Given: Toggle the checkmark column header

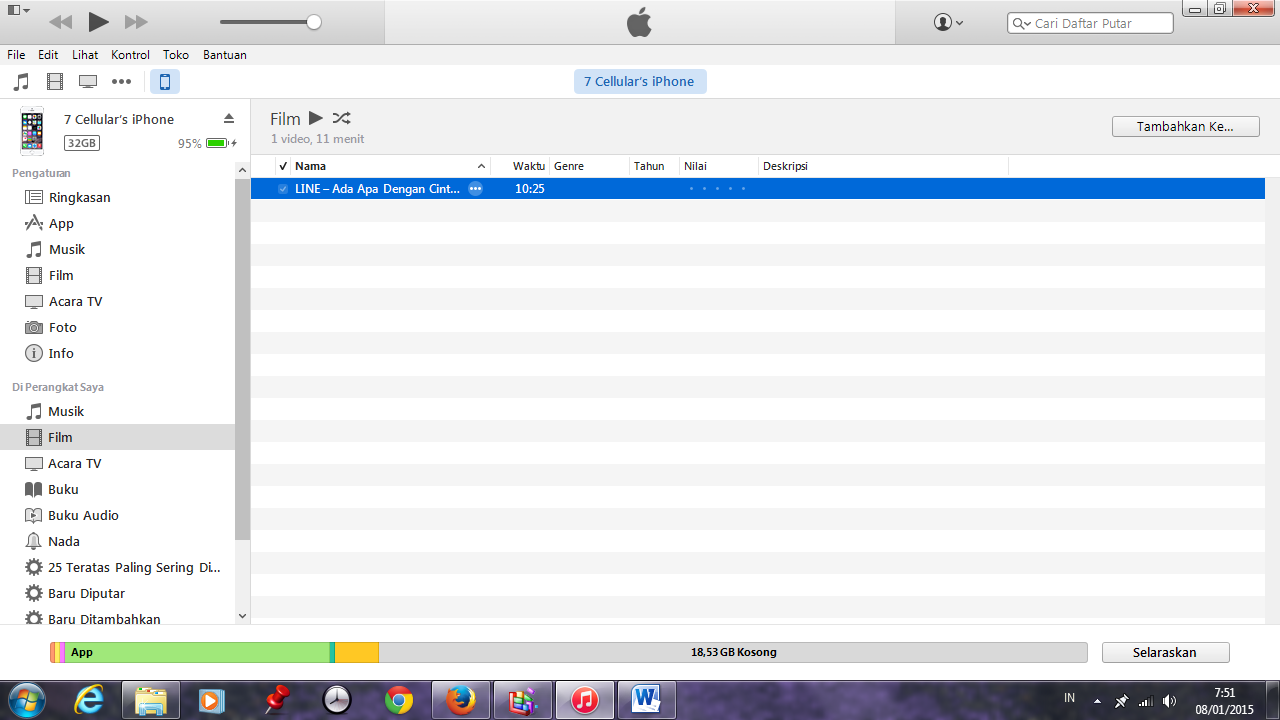Looking at the screenshot, I should coord(283,166).
